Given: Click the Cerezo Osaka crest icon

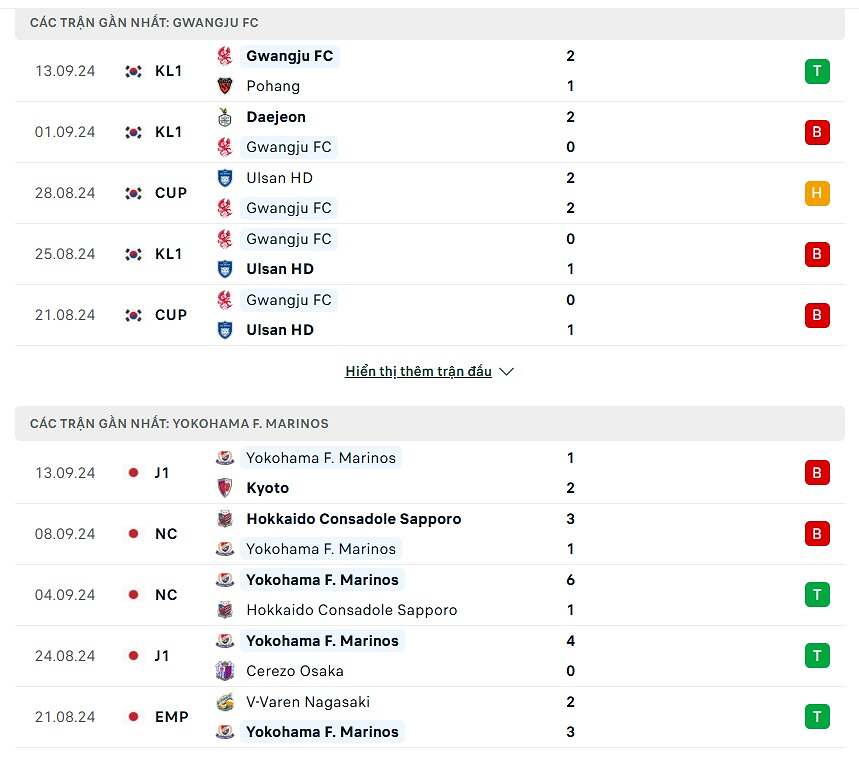Looking at the screenshot, I should point(225,671).
